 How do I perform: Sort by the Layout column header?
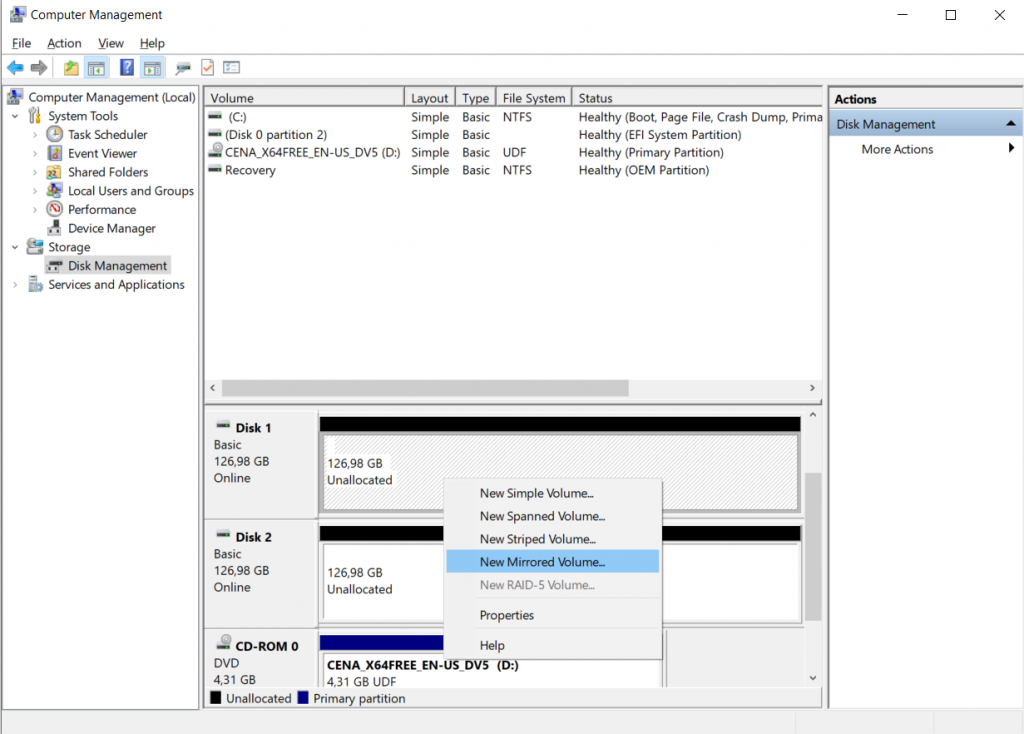430,97
